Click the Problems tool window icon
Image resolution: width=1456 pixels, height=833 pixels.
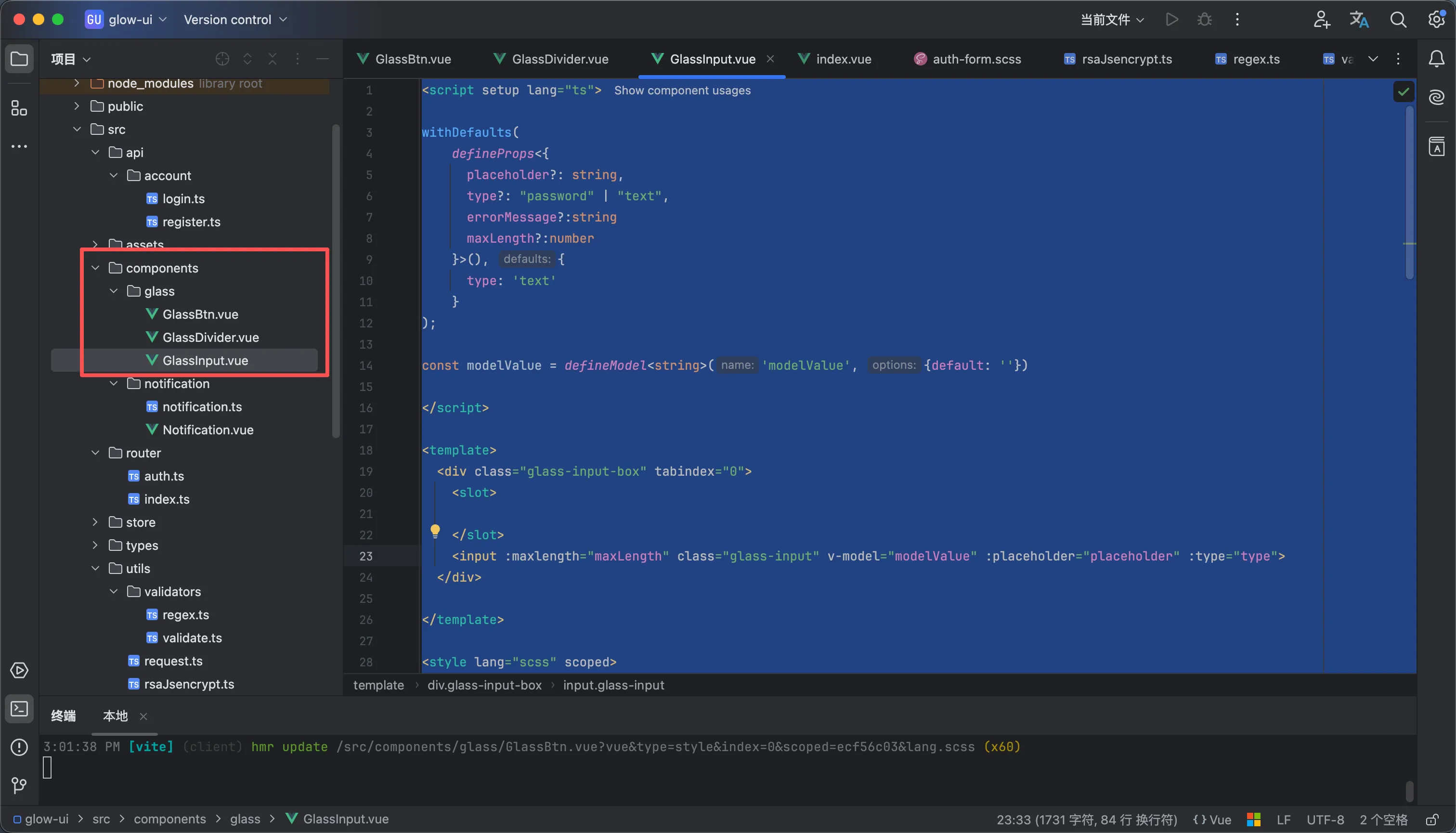point(19,747)
